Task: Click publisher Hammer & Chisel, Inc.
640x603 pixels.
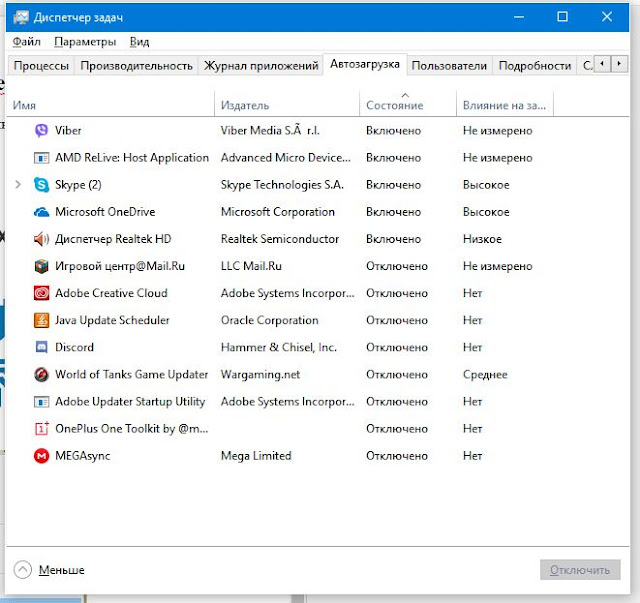Action: tap(279, 347)
